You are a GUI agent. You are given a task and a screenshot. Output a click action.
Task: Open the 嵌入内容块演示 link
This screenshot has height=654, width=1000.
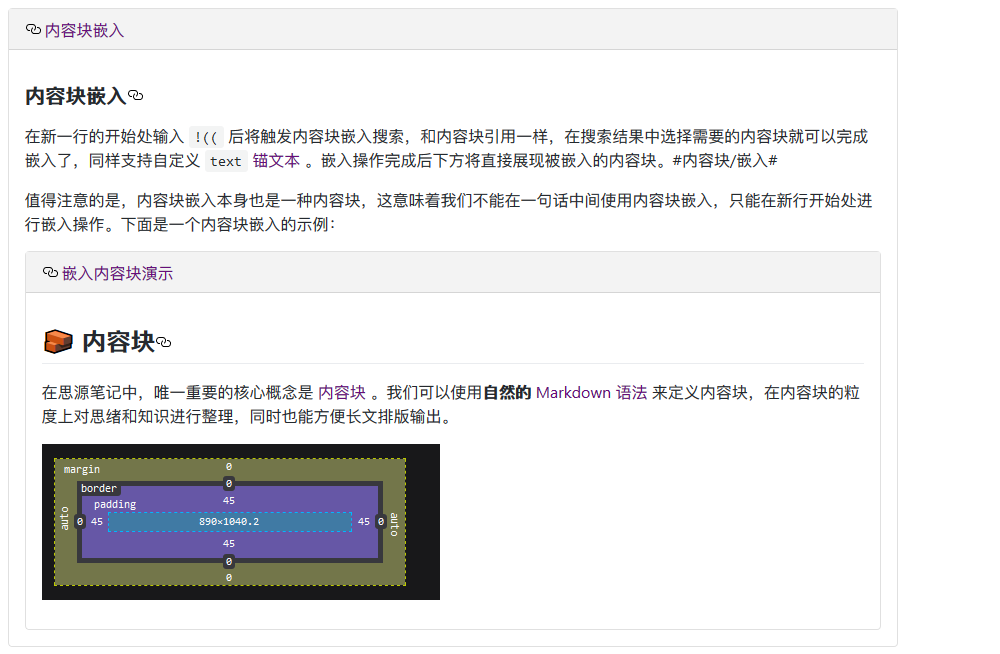117,273
